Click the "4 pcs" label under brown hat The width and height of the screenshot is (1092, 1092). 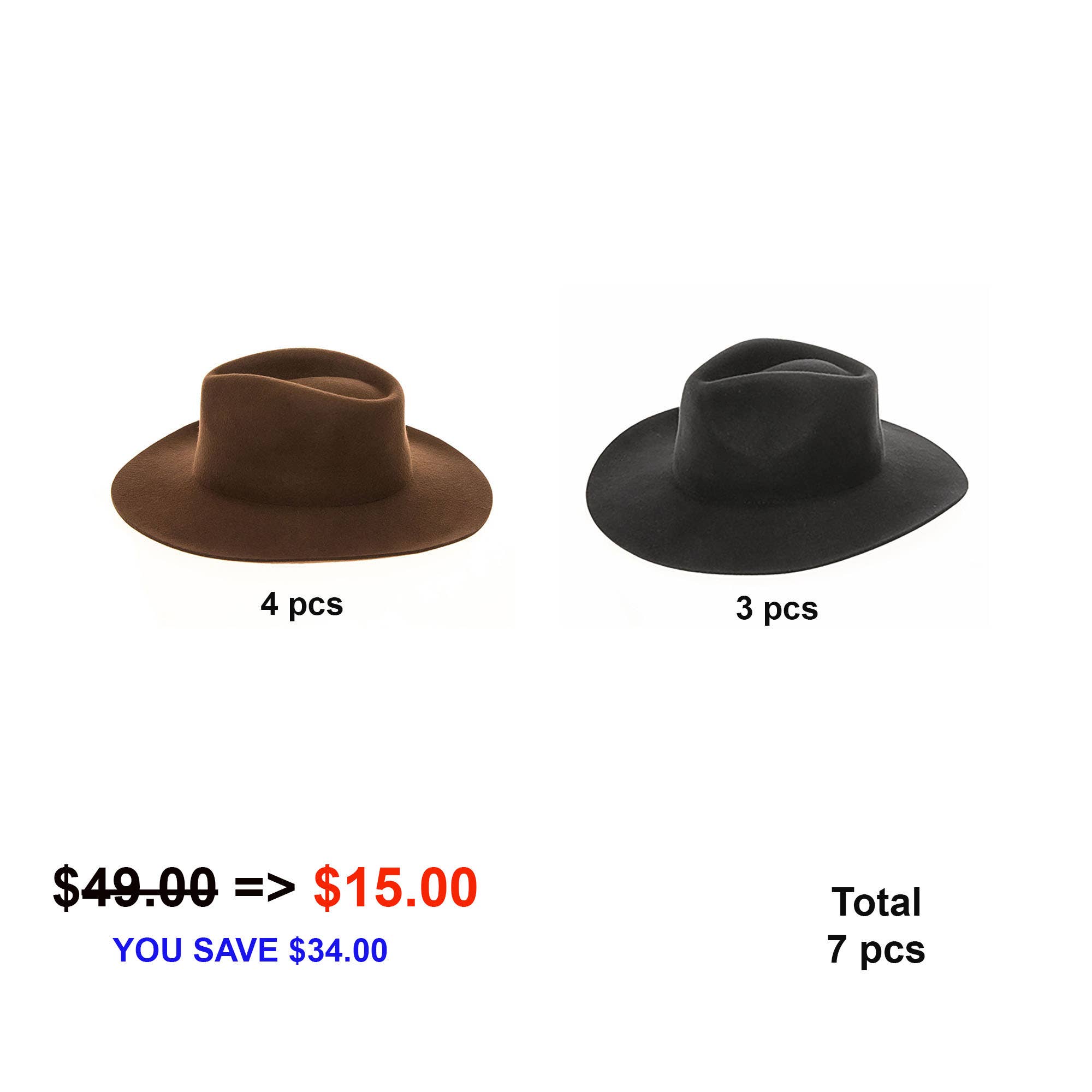tap(302, 605)
